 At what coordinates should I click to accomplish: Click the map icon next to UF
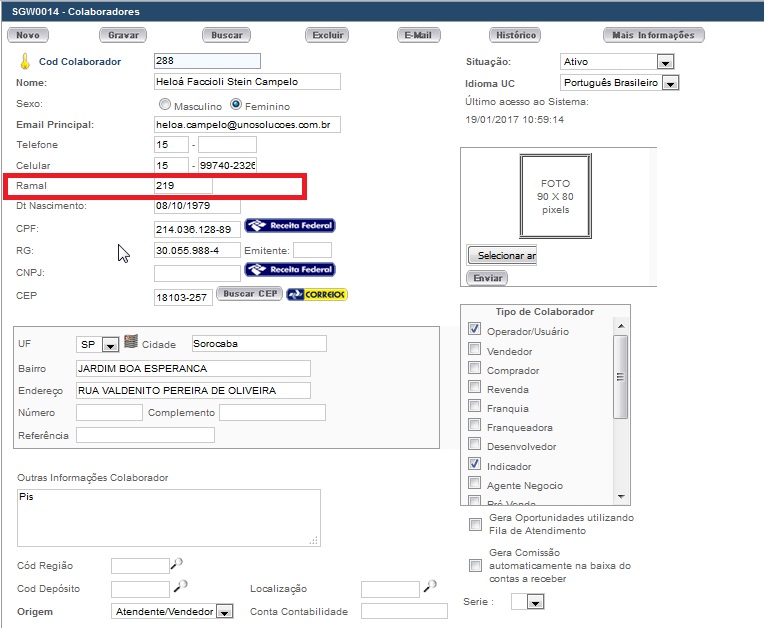(x=130, y=342)
